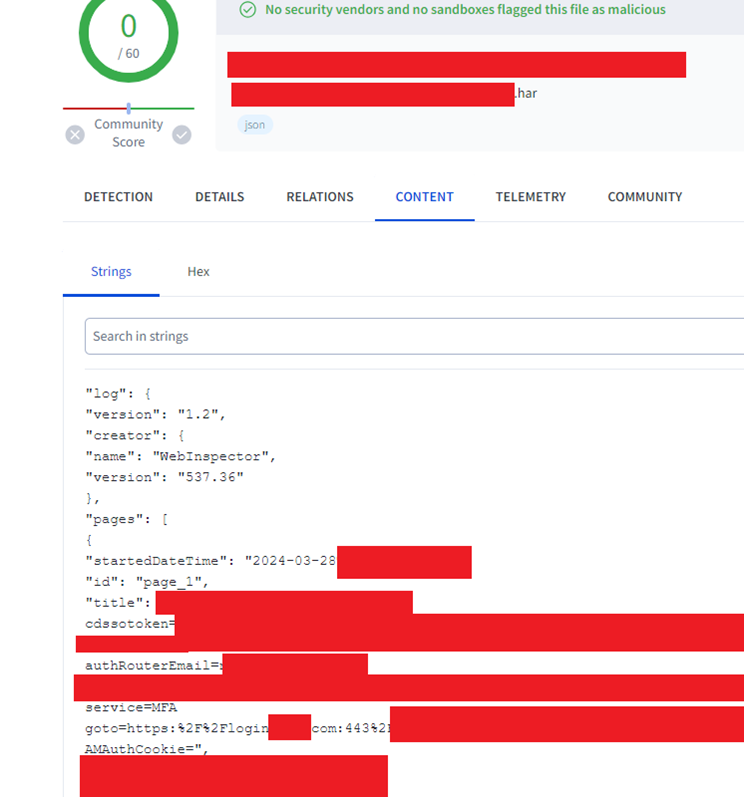Switch to the Strings sub-tab
Viewport: 744px width, 797px height.
[x=111, y=272]
